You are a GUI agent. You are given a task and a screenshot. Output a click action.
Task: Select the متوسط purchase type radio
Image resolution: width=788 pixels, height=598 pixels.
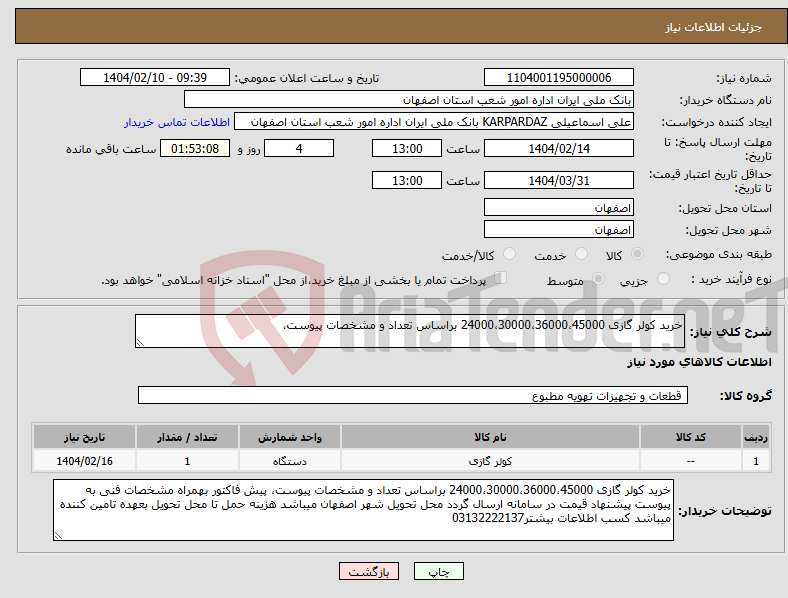(x=598, y=278)
